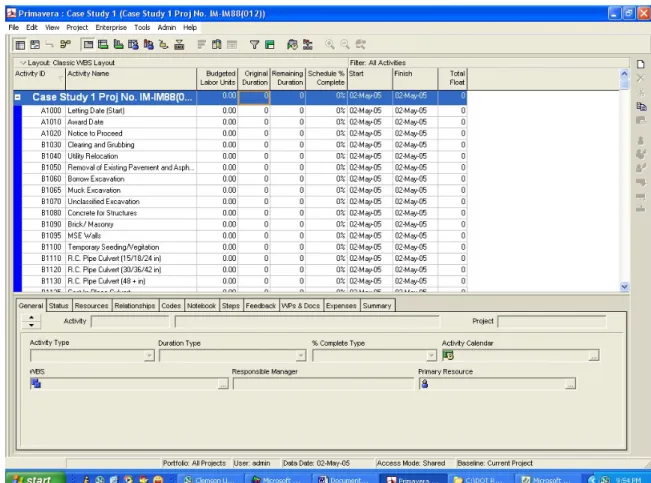Screen dimensions: 651x483
Task: Click the Zoom Out magnifier icon
Action: coord(345,44)
